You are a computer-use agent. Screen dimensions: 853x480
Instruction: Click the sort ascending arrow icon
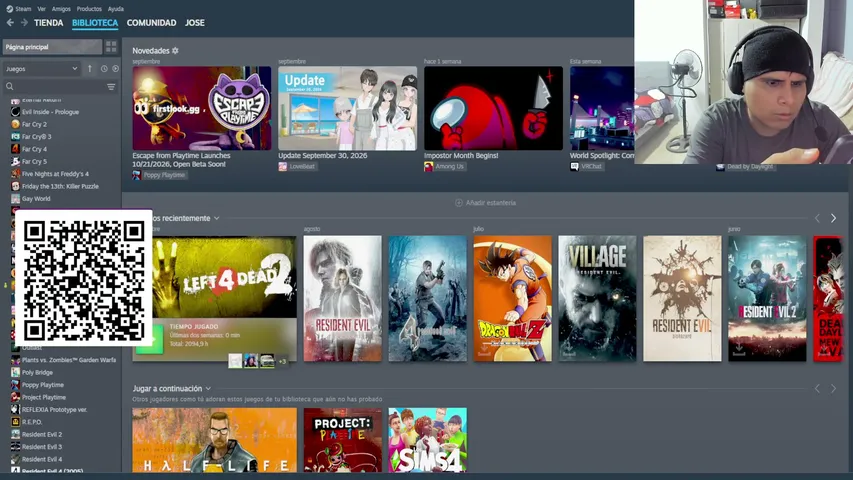tap(90, 69)
